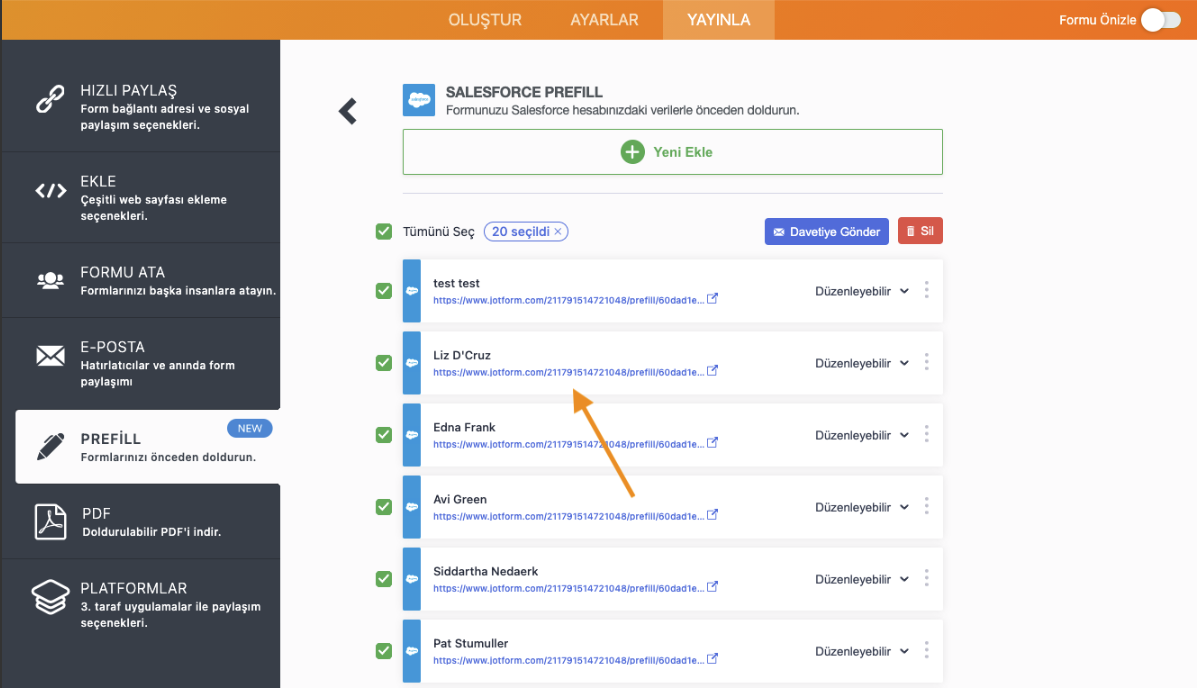Open the prefill URL link for Liz D'Cruz
This screenshot has width=1197, height=688.
pyautogui.click(x=568, y=372)
